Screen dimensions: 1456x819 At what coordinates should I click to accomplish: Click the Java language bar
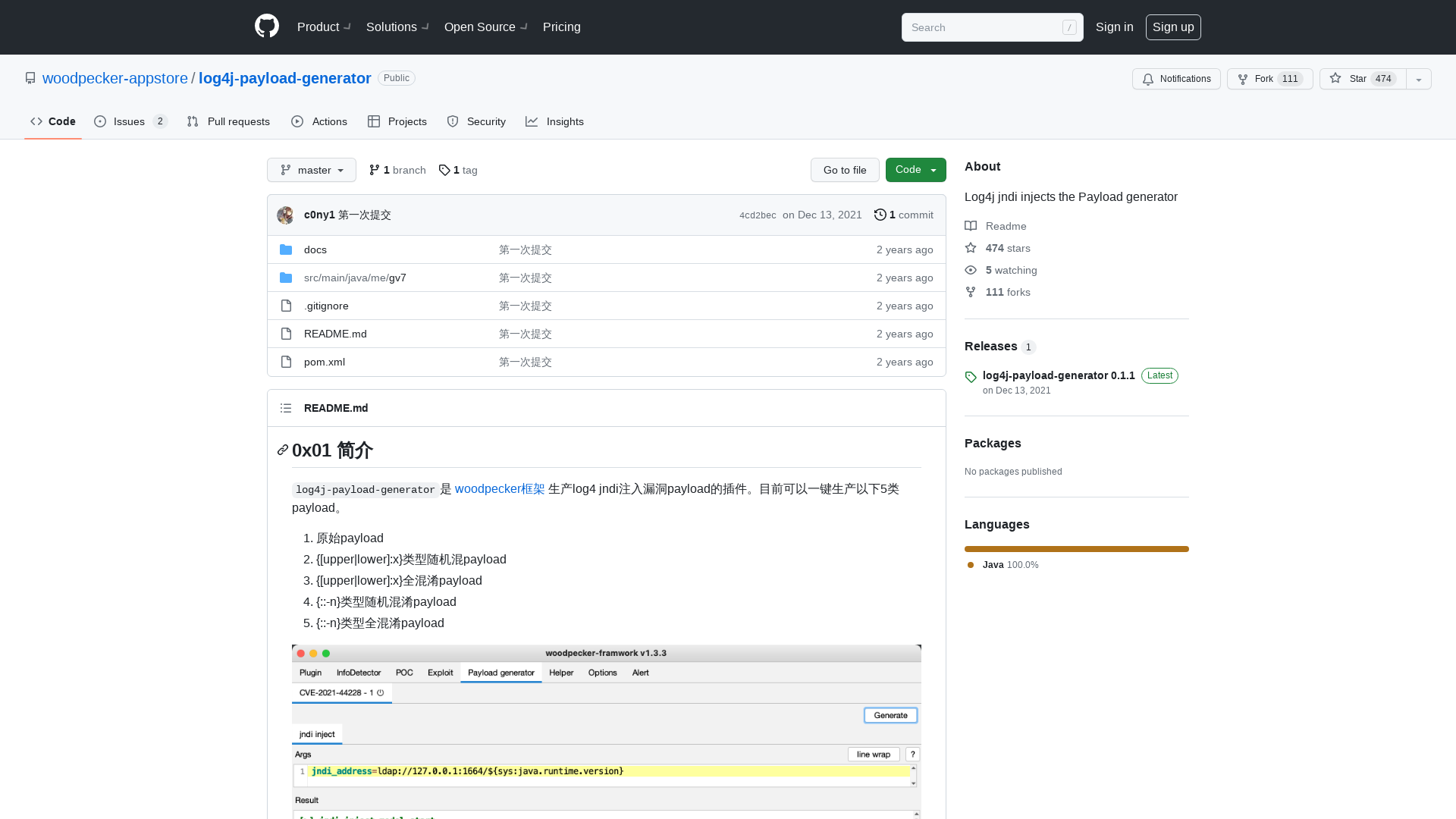coord(1077,549)
